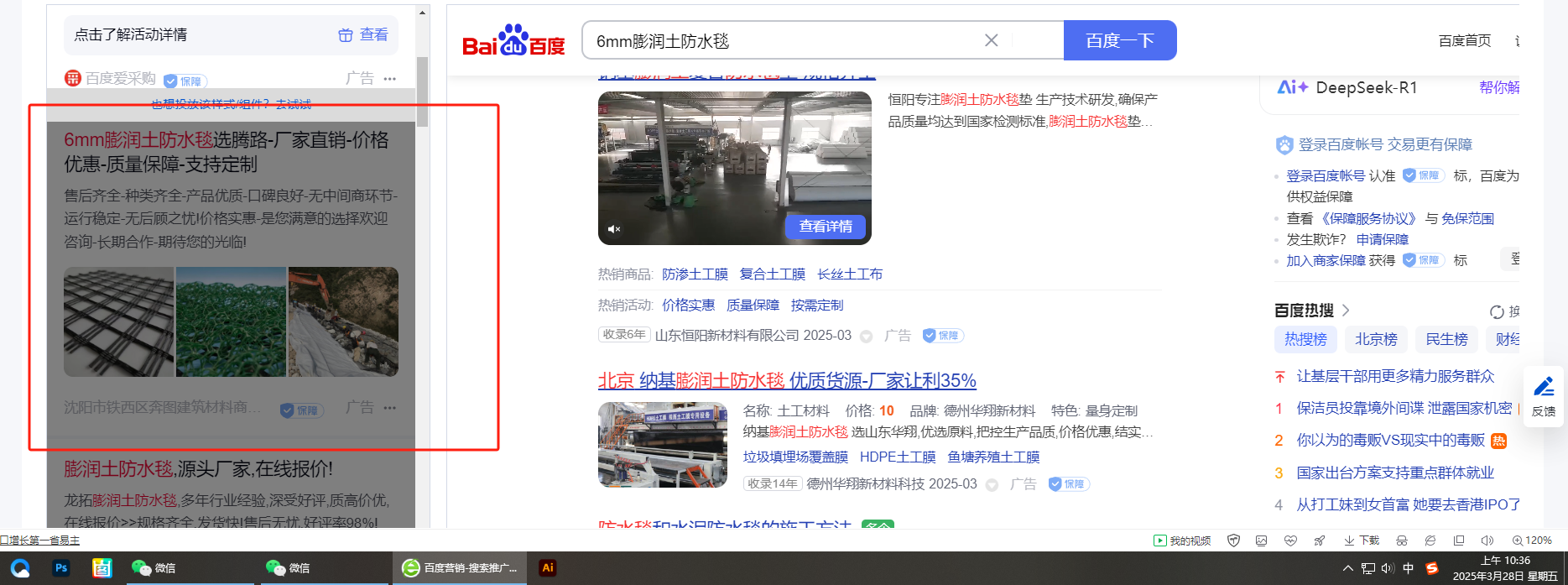Unmute the factory video with the speaker icon

[614, 229]
